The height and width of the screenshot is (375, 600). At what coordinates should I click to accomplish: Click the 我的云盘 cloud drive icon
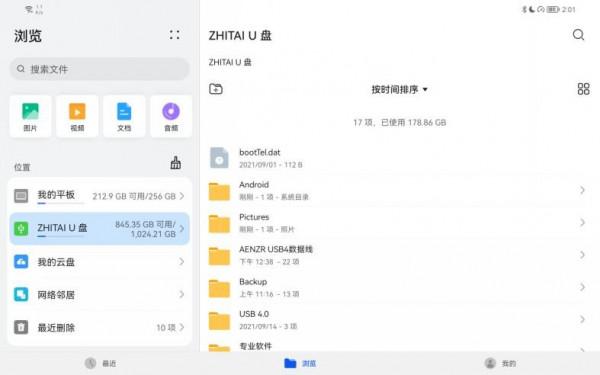[x=21, y=262]
